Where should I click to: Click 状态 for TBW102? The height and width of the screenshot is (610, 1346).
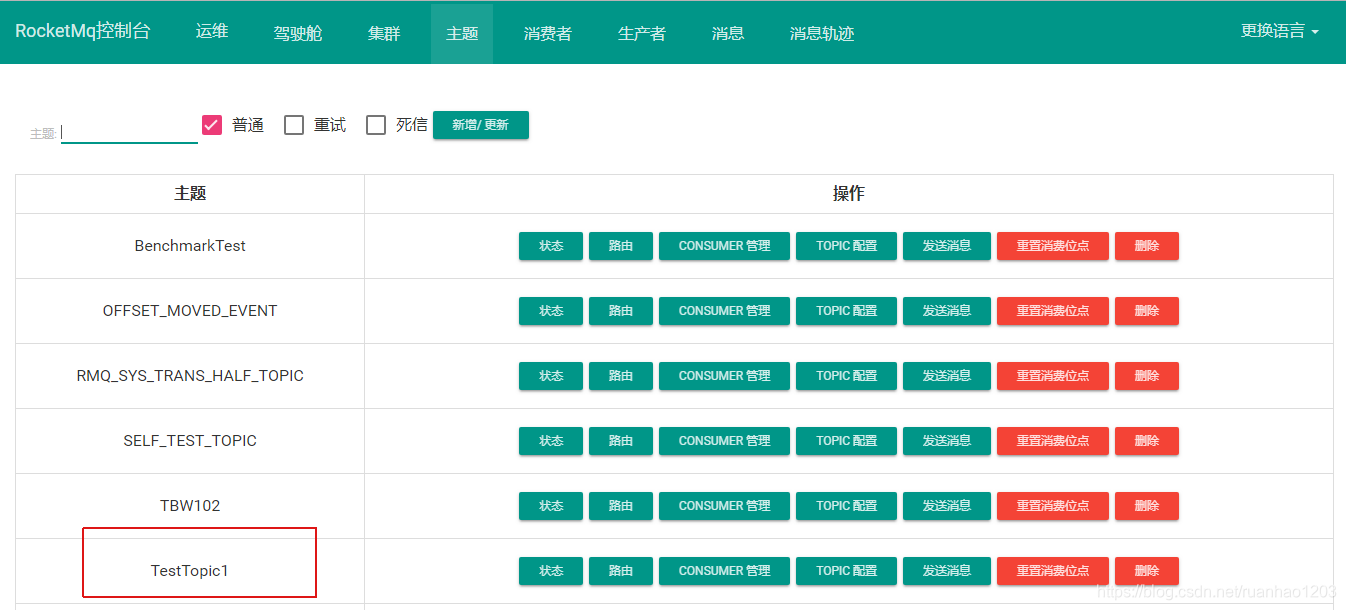click(x=551, y=506)
